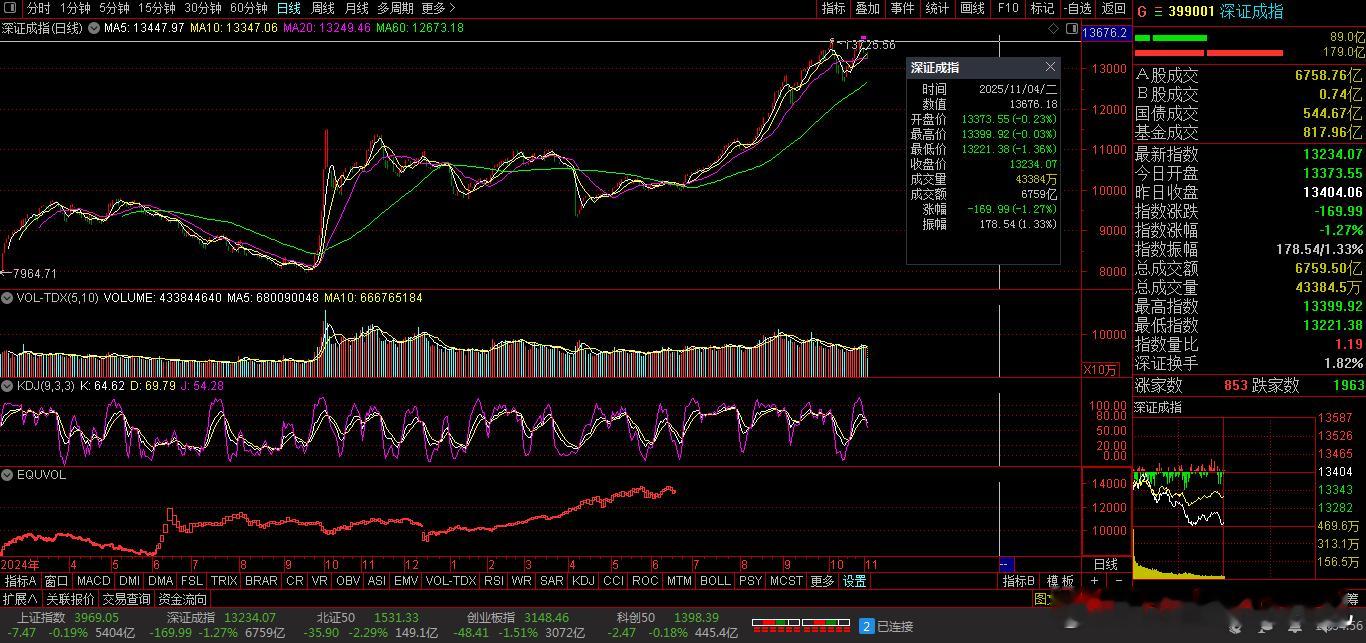Select 30分钟 period

pos(203,8)
